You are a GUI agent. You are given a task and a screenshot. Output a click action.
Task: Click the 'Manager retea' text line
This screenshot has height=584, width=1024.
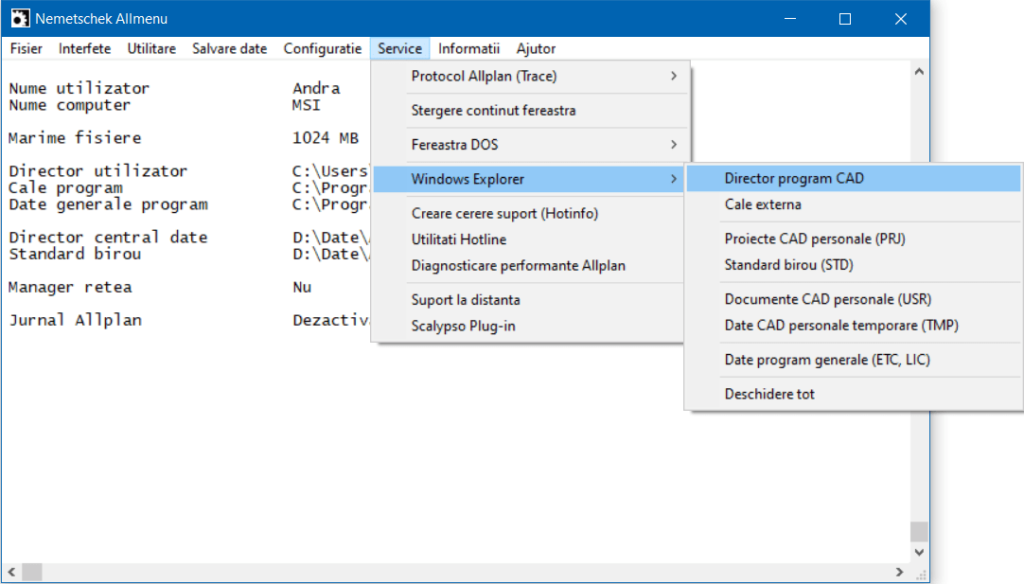pyautogui.click(x=70, y=287)
